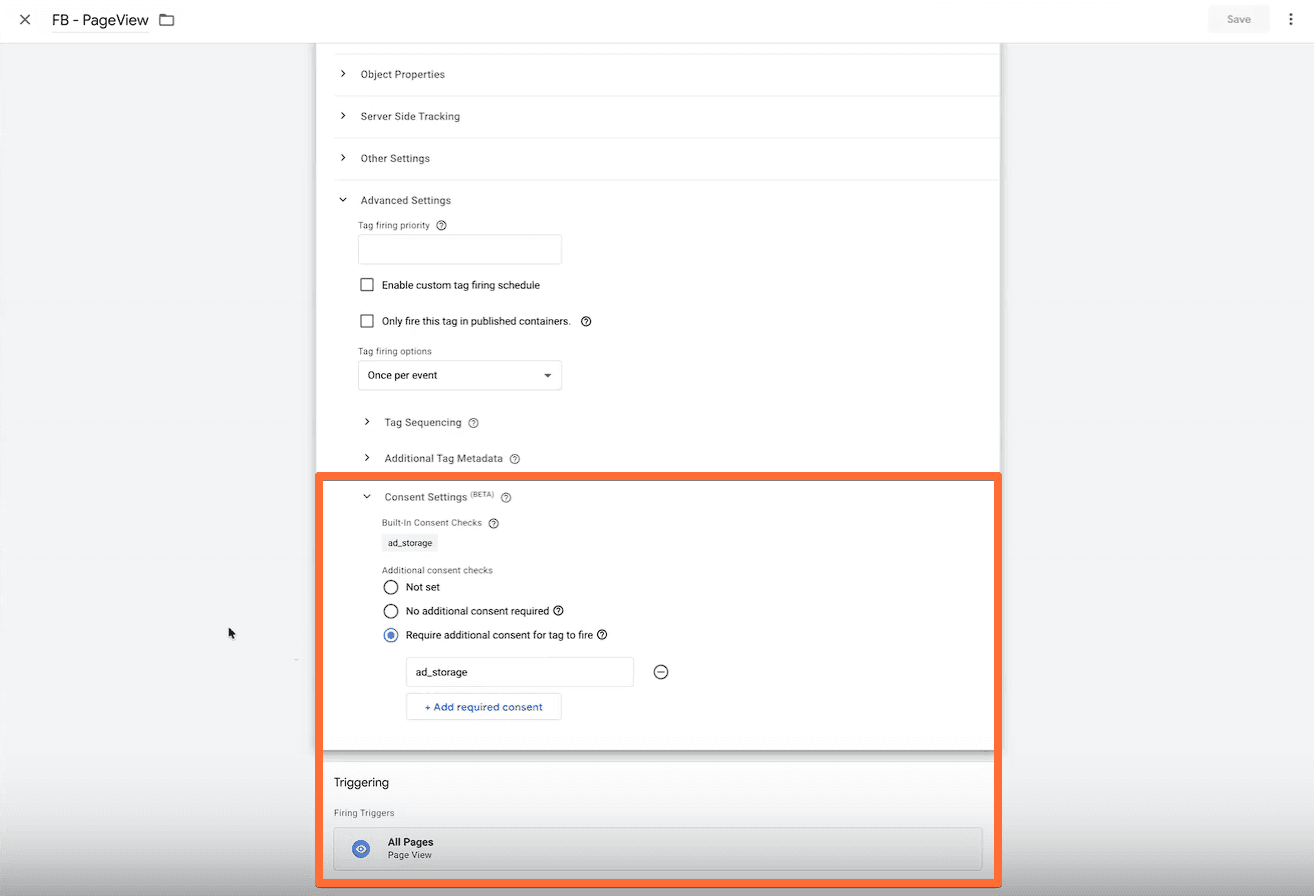This screenshot has height=896, width=1314.
Task: Click the Page View trigger icon
Action: coord(360,848)
